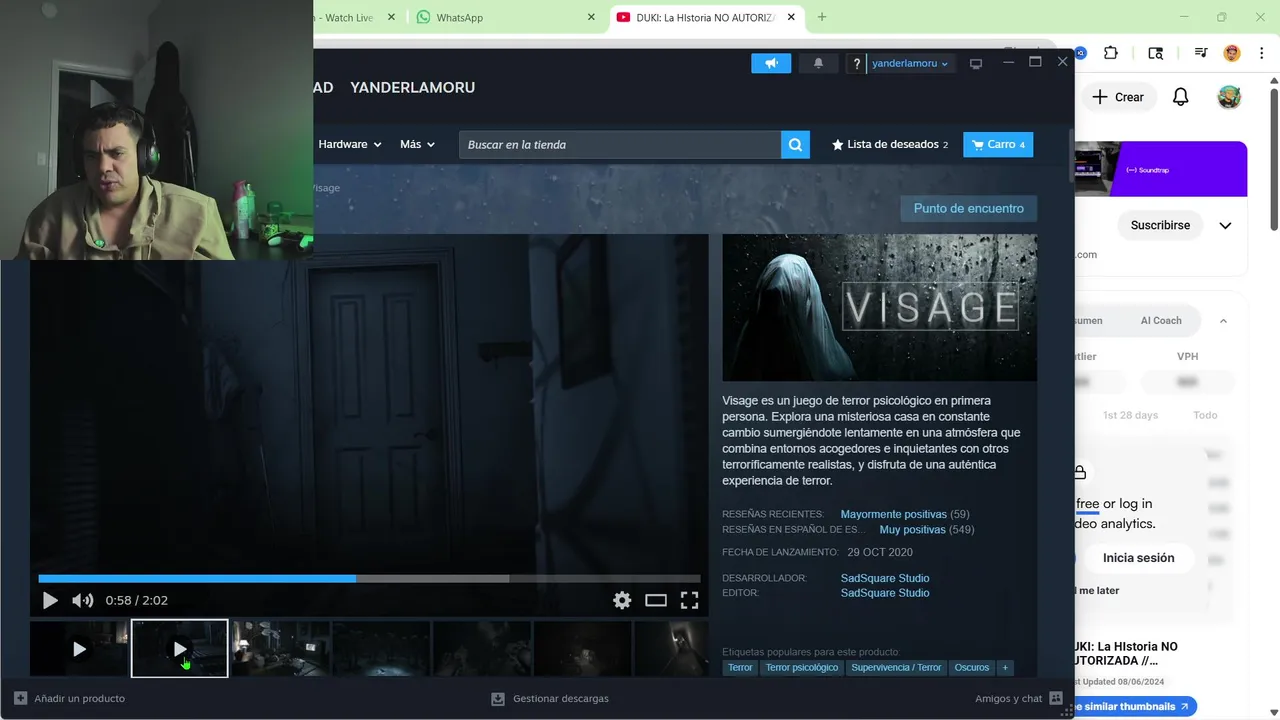
Task: Click the see similar thumbnails button
Action: [1133, 706]
